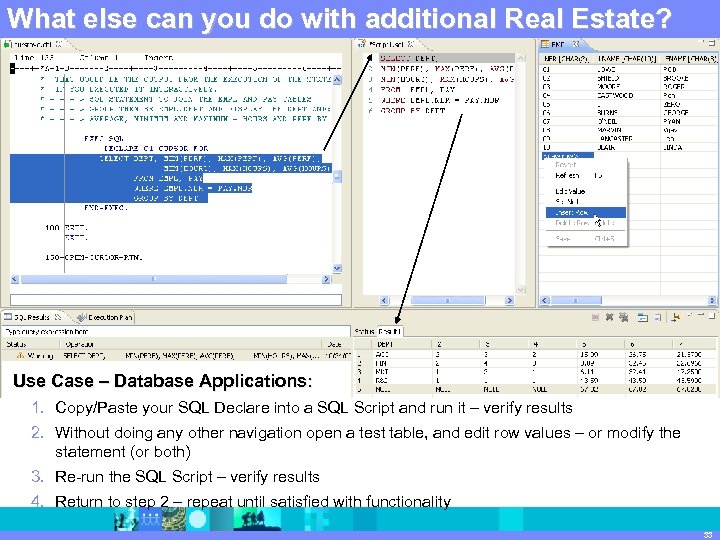720x540 pixels.
Task: Click the Operation column header in SQL Results
Action: pyautogui.click(x=191, y=344)
